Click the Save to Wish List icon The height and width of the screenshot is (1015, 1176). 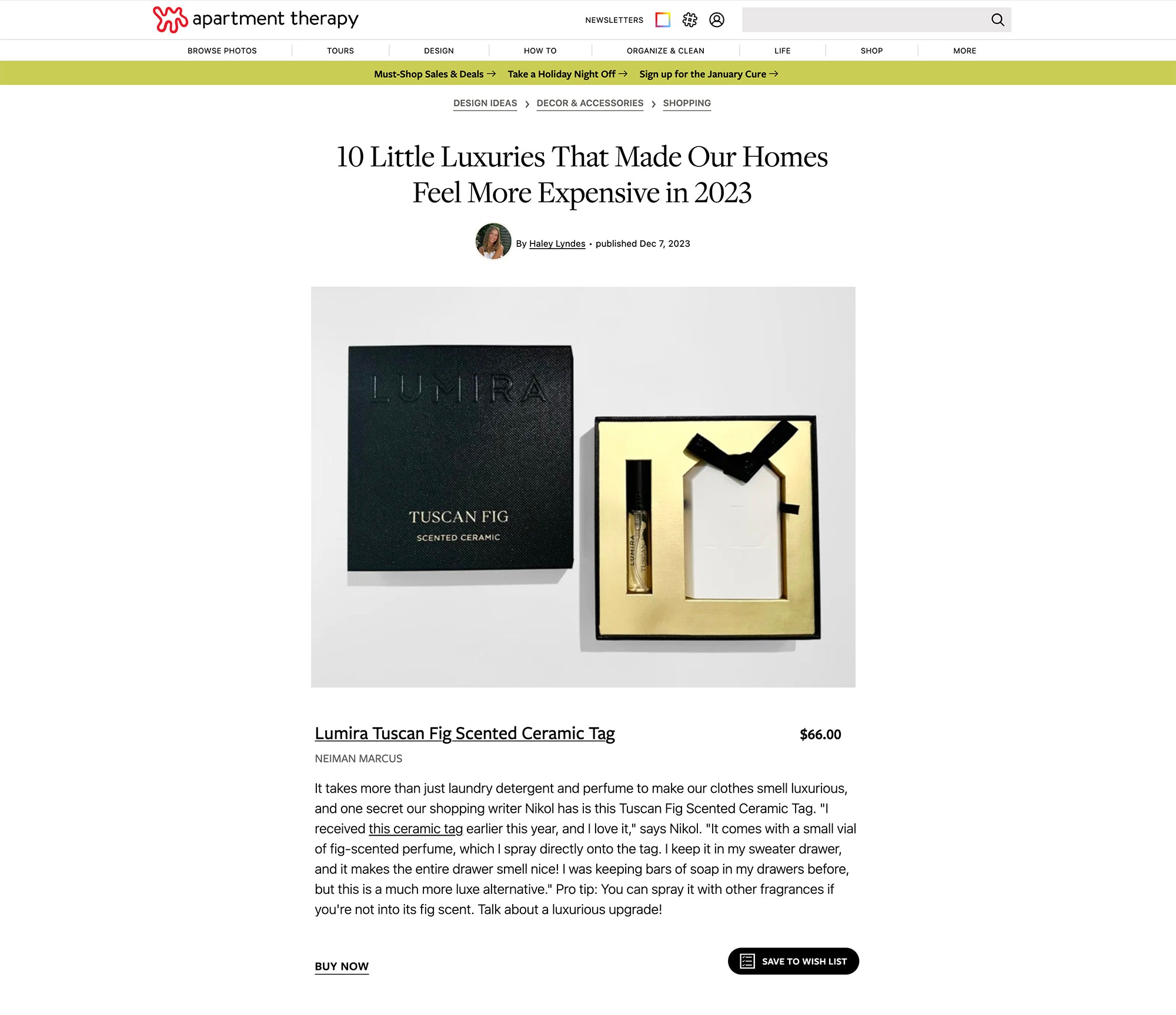[747, 960]
